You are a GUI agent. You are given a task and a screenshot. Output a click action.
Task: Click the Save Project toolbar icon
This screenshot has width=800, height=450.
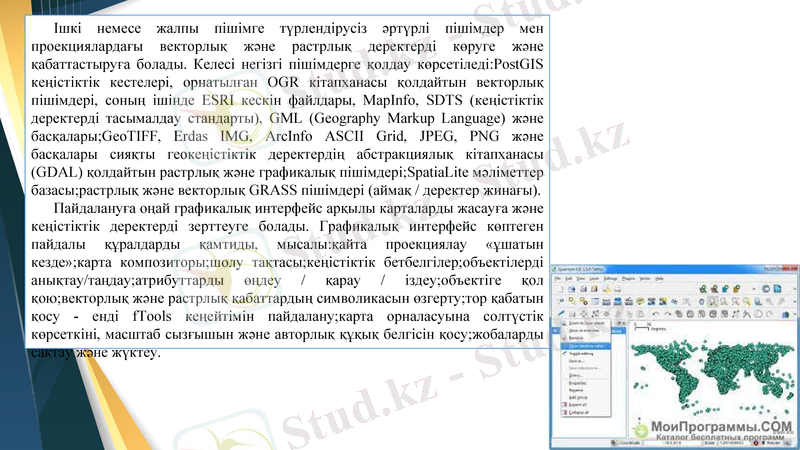[x=583, y=289]
